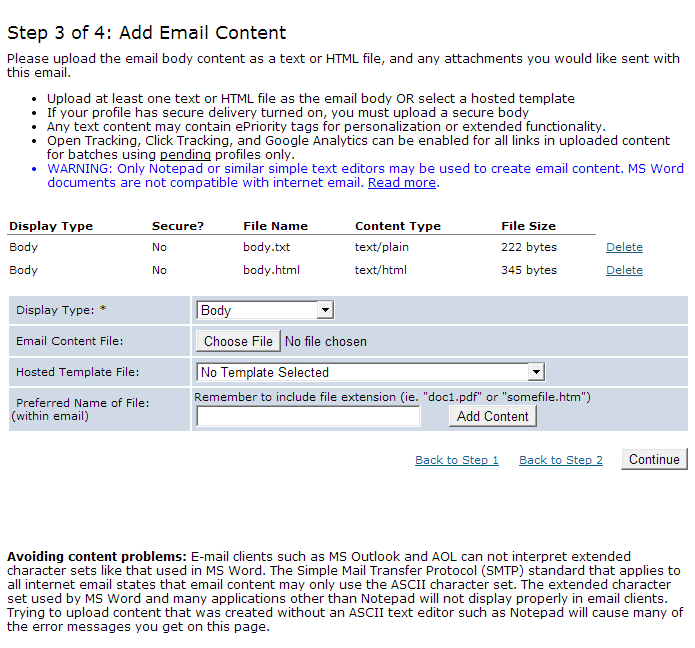Select the Secure? column header
Viewport: 695px width, 648px height.
(178, 226)
